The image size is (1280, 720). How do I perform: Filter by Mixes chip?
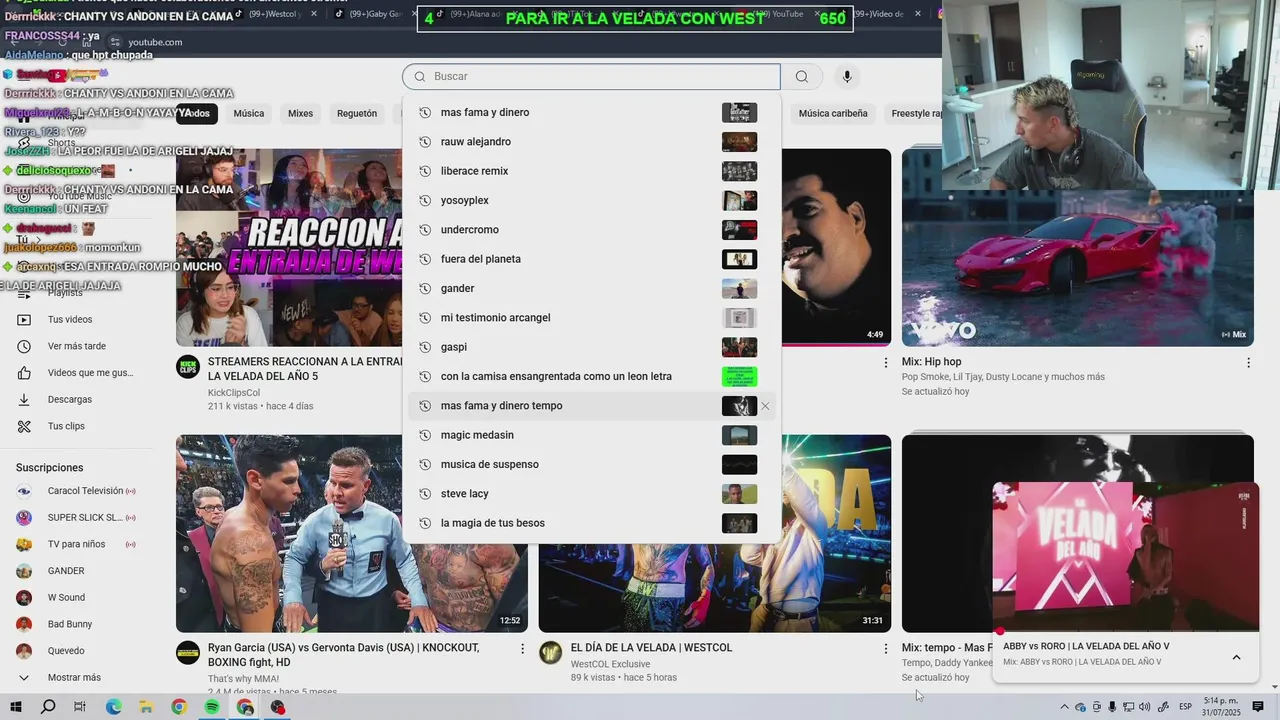300,114
